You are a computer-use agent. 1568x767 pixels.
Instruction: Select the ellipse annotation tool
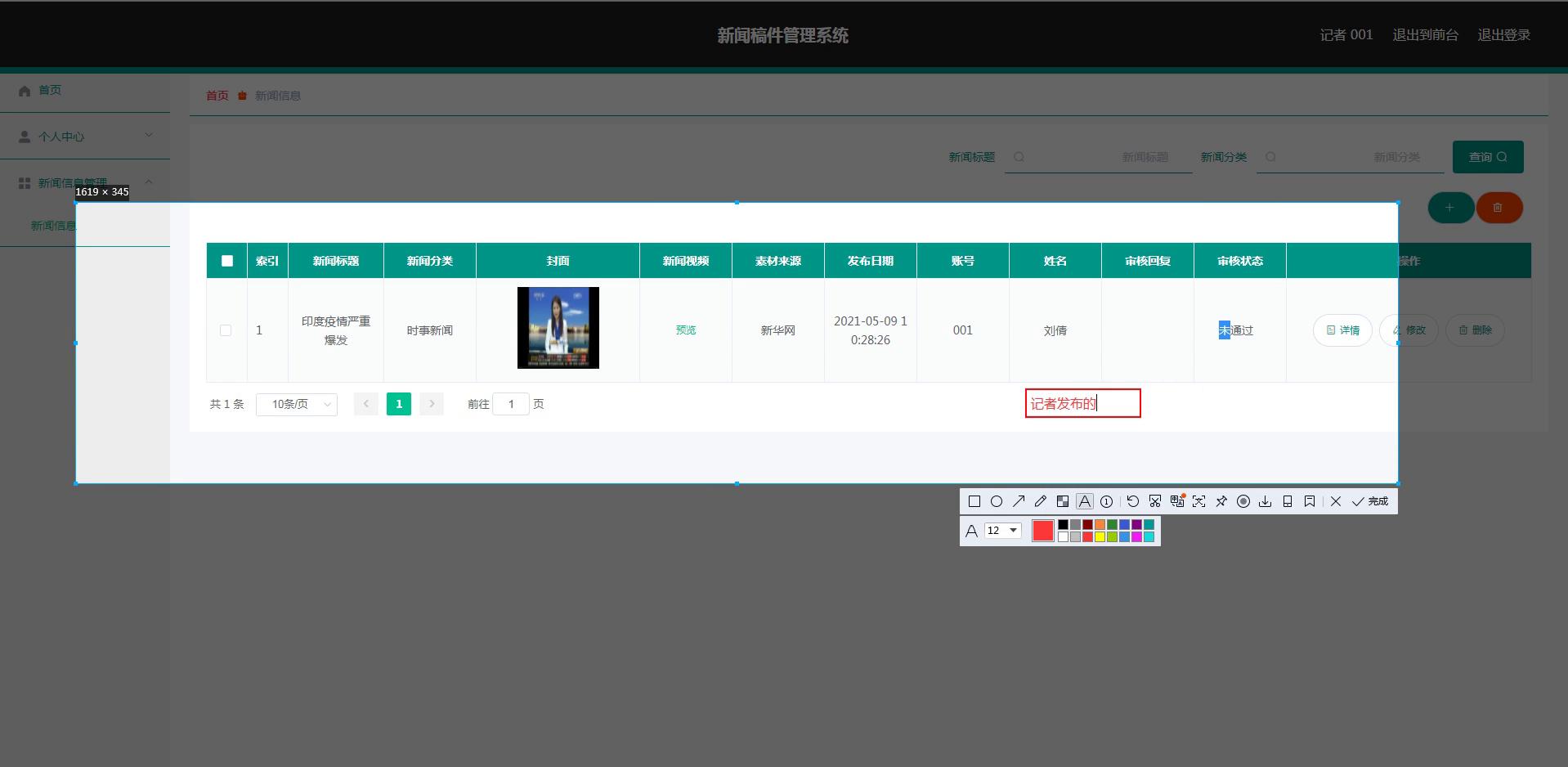tap(996, 501)
